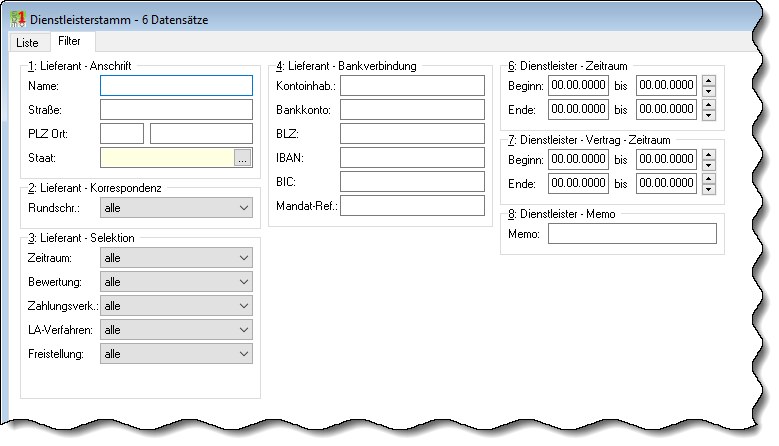Image resolution: width=779 pixels, height=446 pixels.
Task: Decrement Dienstleister Zeitraum Ende spinner down
Action: point(709,115)
